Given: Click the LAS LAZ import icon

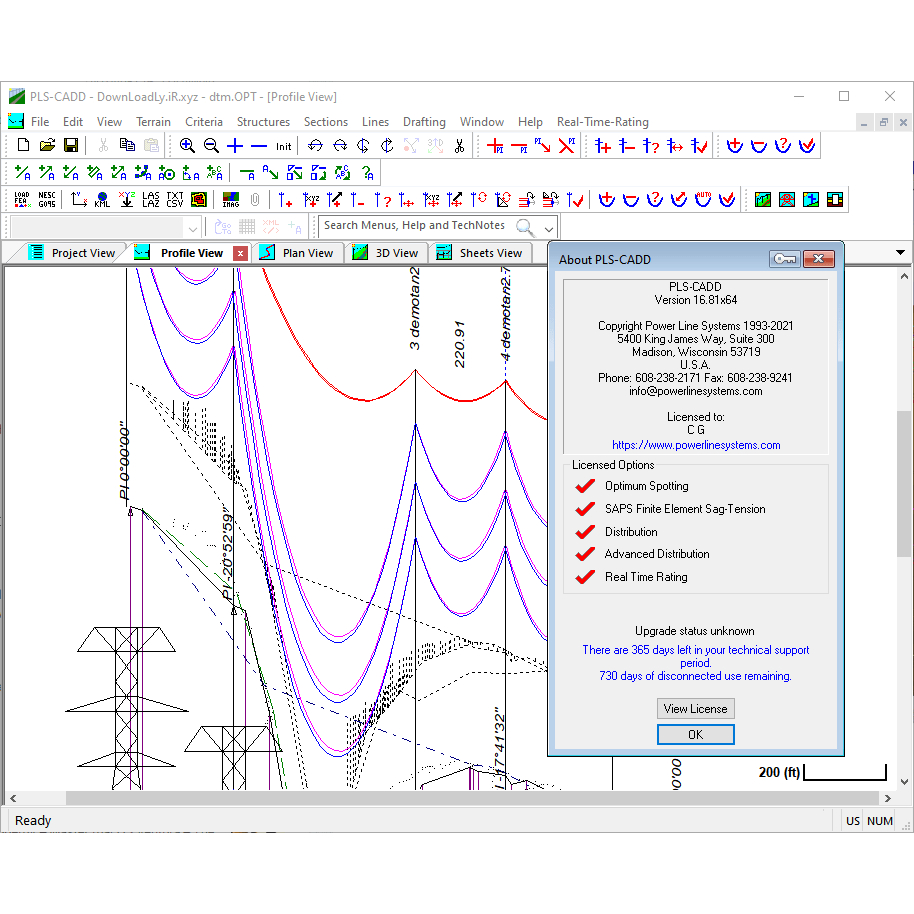Looking at the screenshot, I should click(x=150, y=199).
